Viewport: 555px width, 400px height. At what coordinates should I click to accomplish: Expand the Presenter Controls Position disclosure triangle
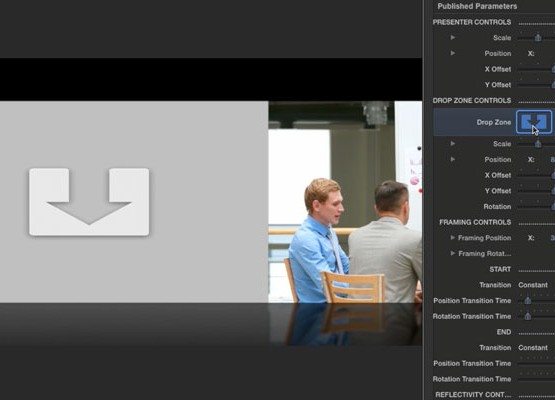click(453, 53)
